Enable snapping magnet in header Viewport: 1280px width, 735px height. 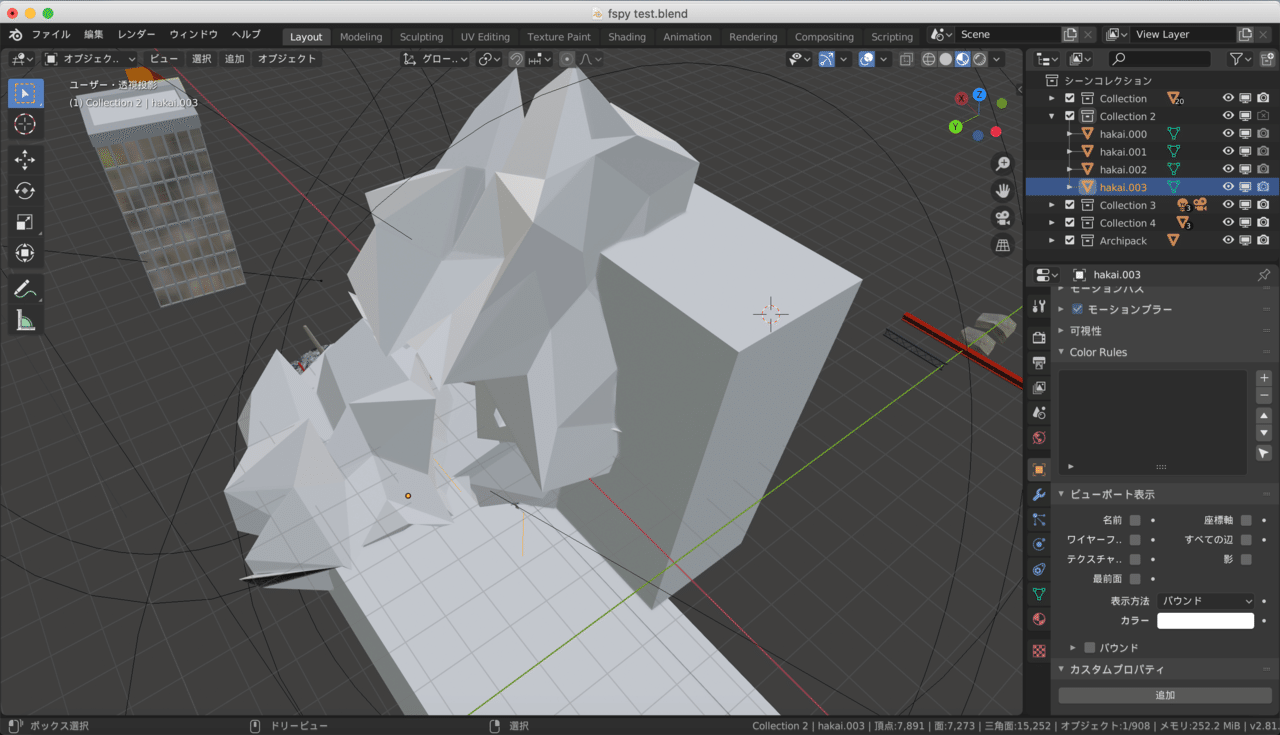coord(516,59)
